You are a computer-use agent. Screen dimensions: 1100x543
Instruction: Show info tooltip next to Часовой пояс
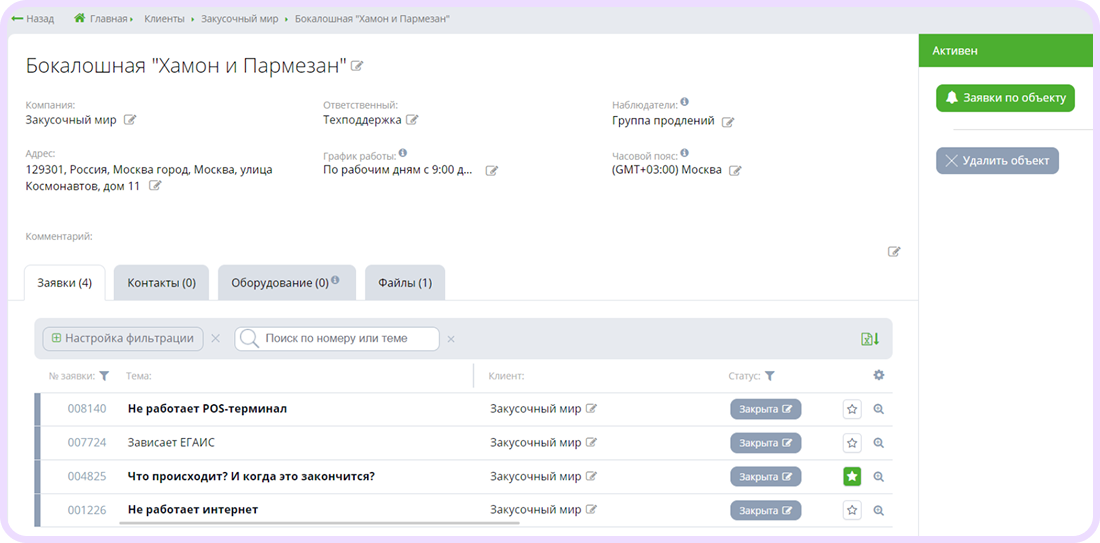[x=685, y=153]
